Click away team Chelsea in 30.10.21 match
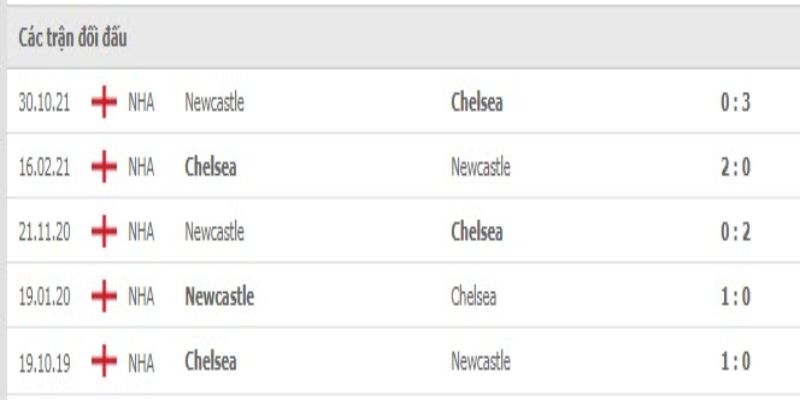 (477, 102)
